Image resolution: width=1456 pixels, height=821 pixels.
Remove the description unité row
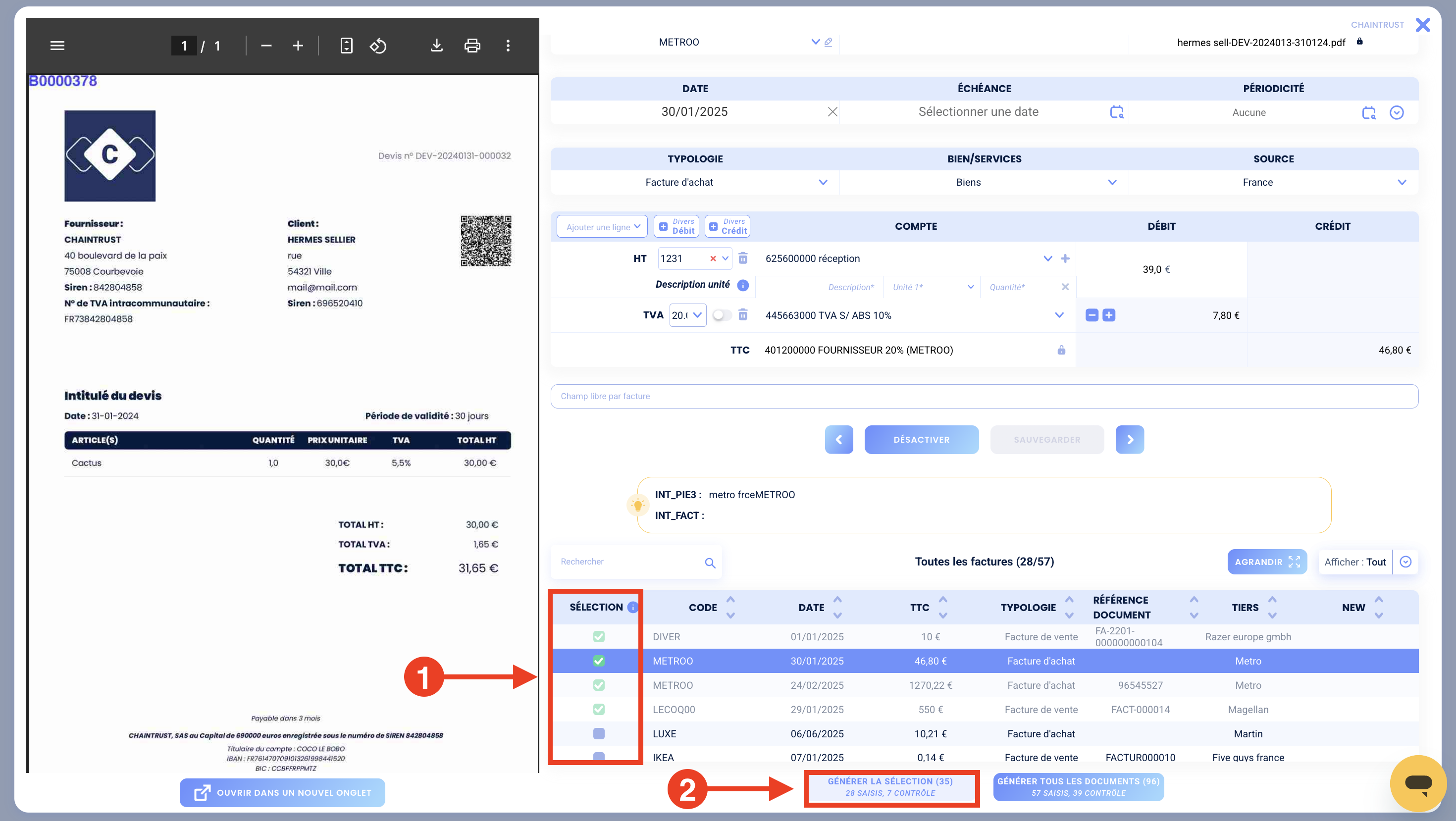1065,287
